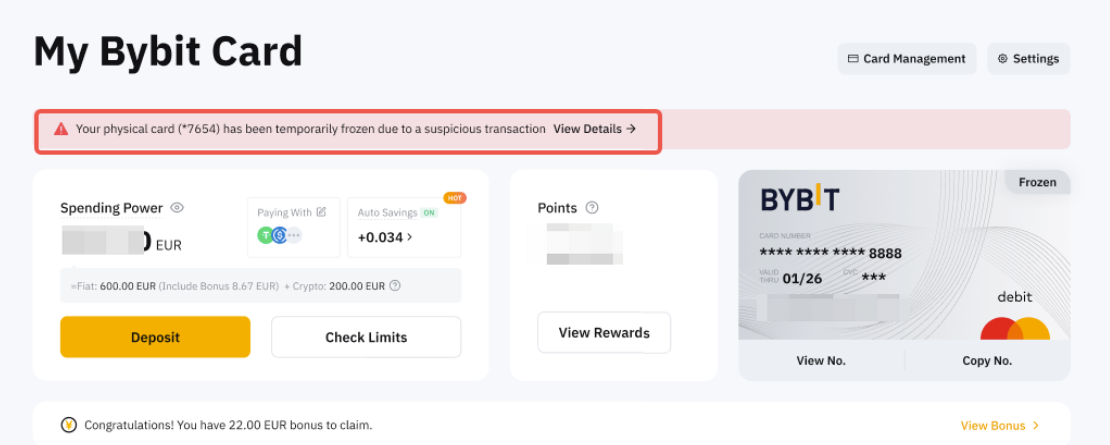1110x445 pixels.
Task: Click the Check Limits button
Action: click(366, 337)
